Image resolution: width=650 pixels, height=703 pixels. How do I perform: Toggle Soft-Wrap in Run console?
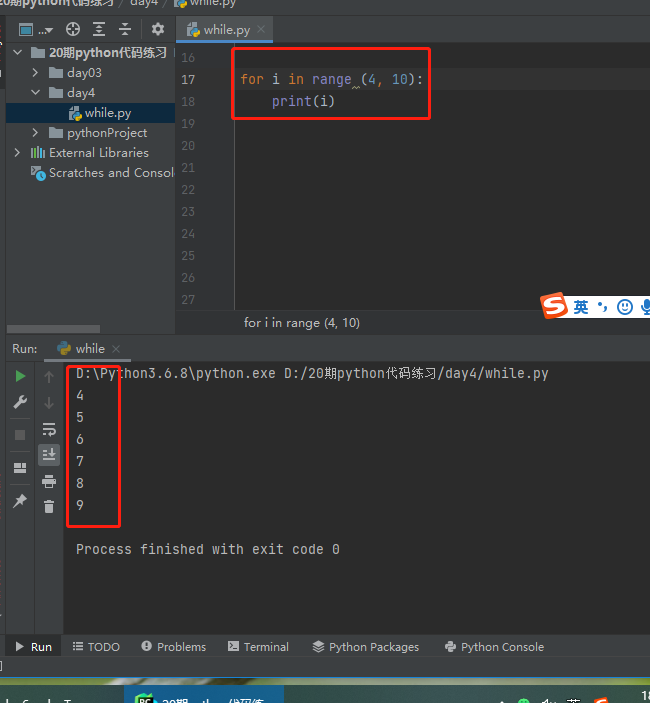(49, 429)
